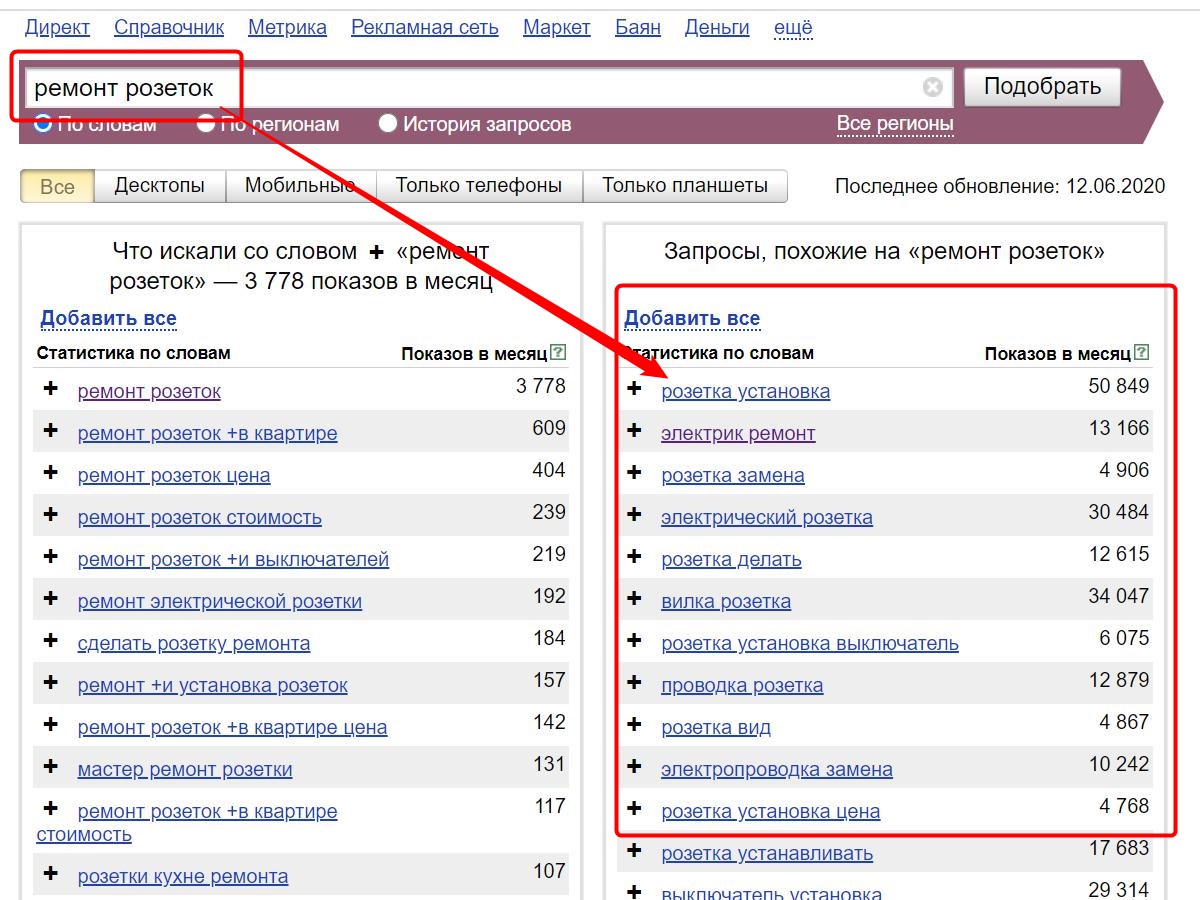
Task: Add 'ремонт +и установка розеток' plus icon
Action: pyautogui.click(x=51, y=683)
